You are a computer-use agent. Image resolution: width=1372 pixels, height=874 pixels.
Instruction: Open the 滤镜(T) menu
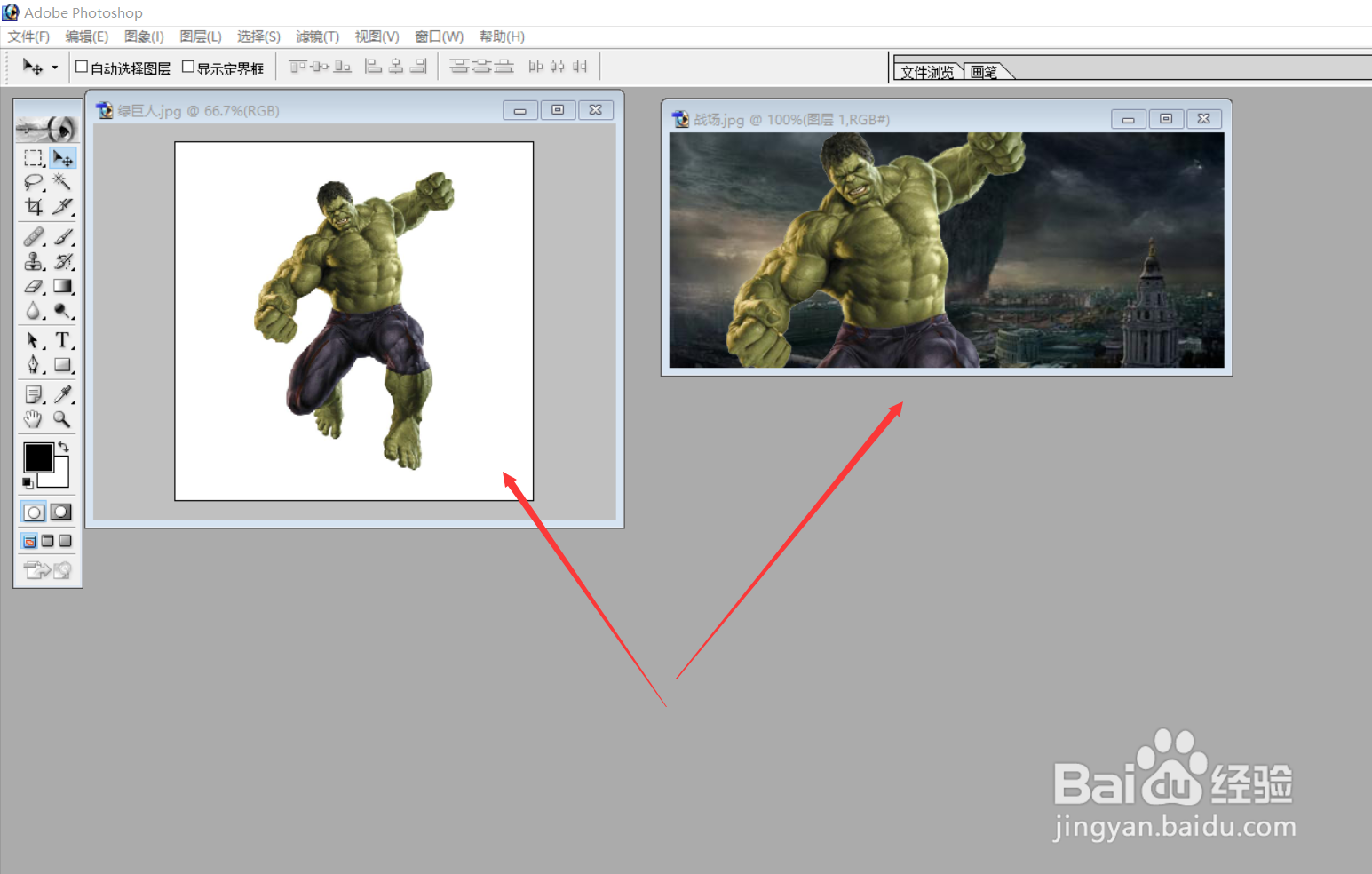pos(318,36)
